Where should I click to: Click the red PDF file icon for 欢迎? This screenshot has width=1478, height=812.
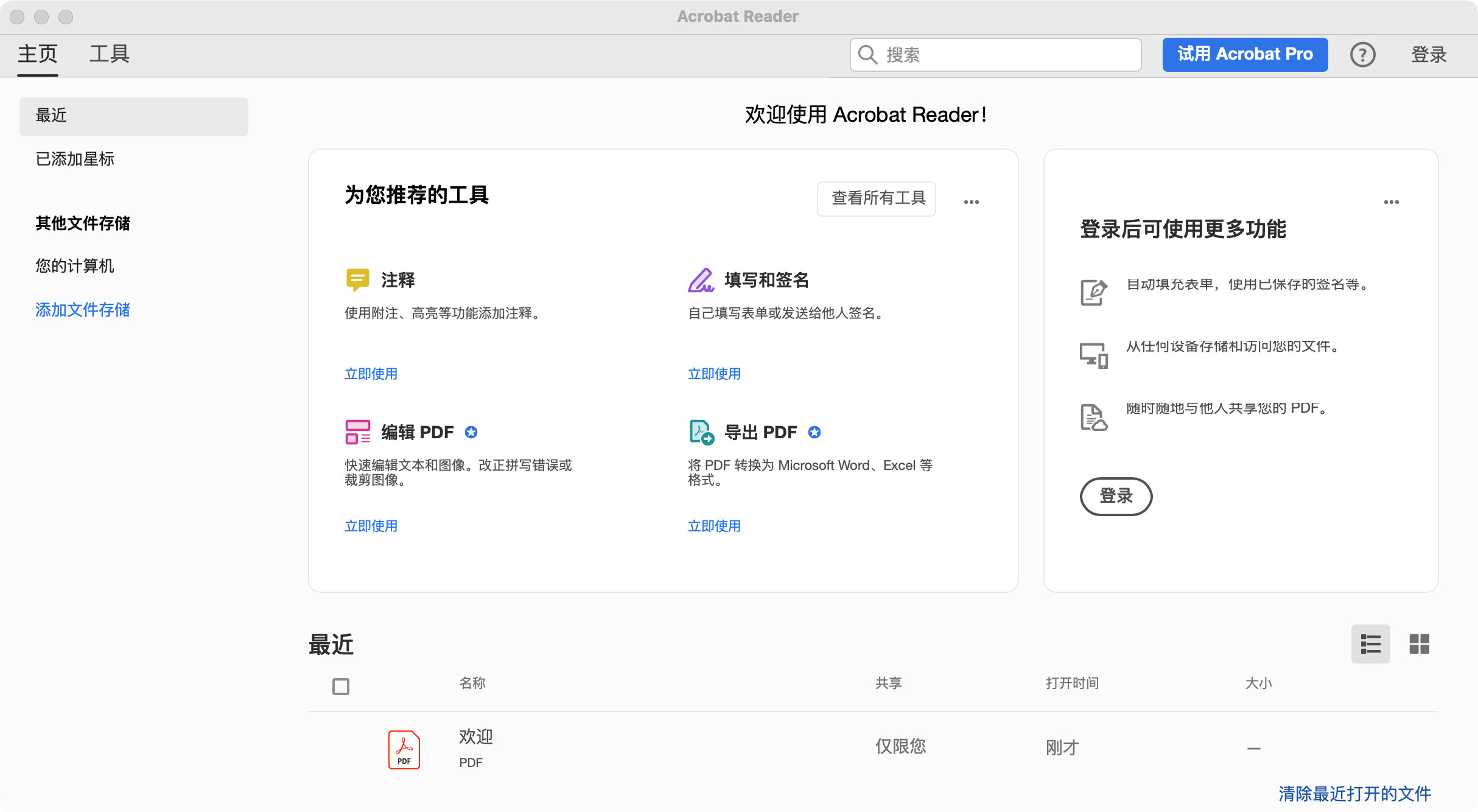click(x=404, y=750)
